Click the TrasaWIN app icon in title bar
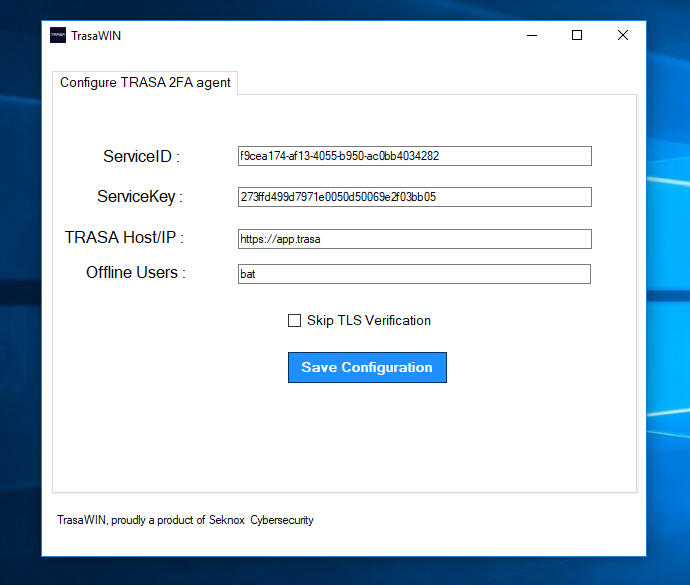The width and height of the screenshot is (690, 585). [58, 35]
